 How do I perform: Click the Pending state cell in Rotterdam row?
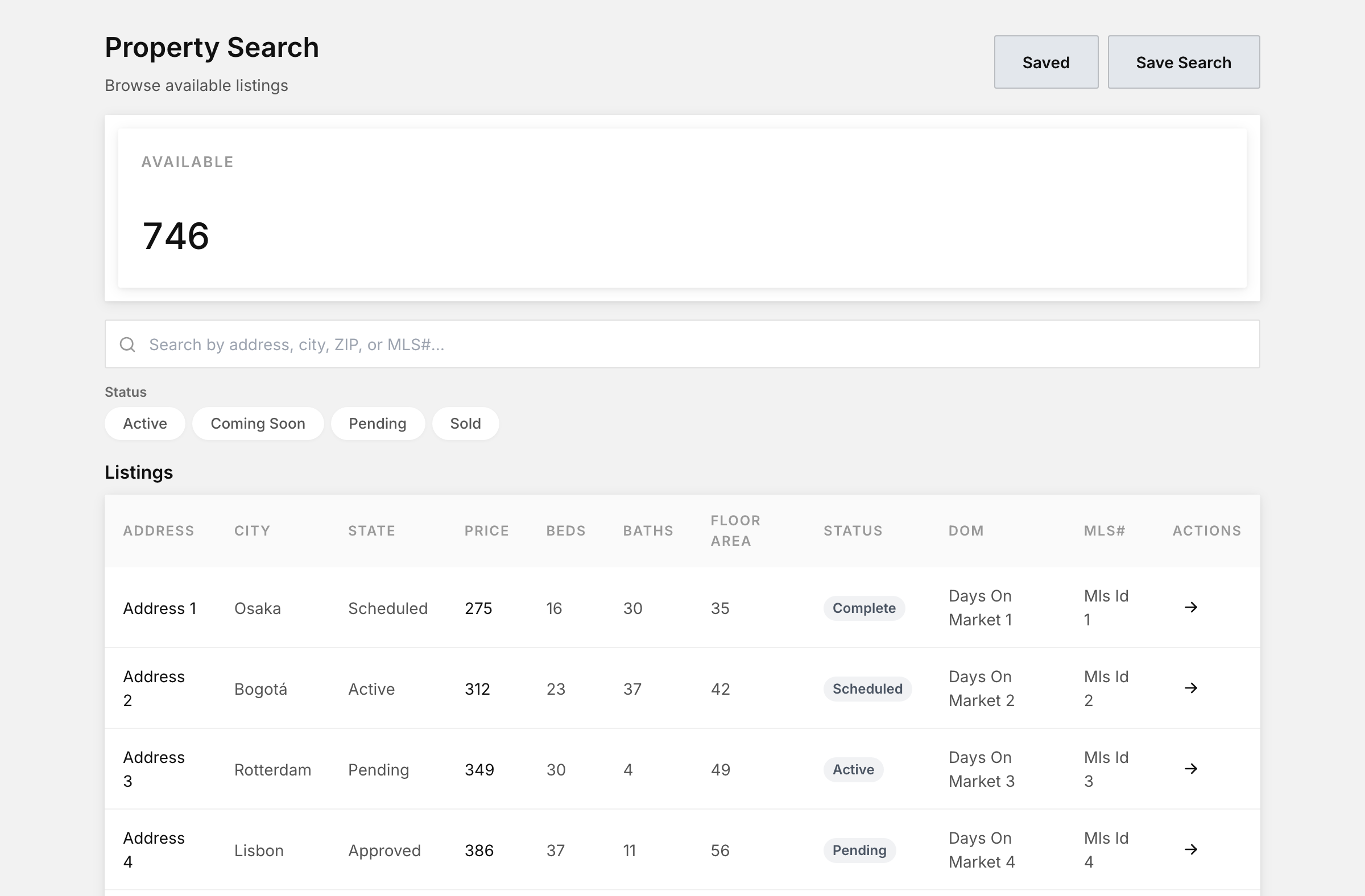click(x=379, y=770)
